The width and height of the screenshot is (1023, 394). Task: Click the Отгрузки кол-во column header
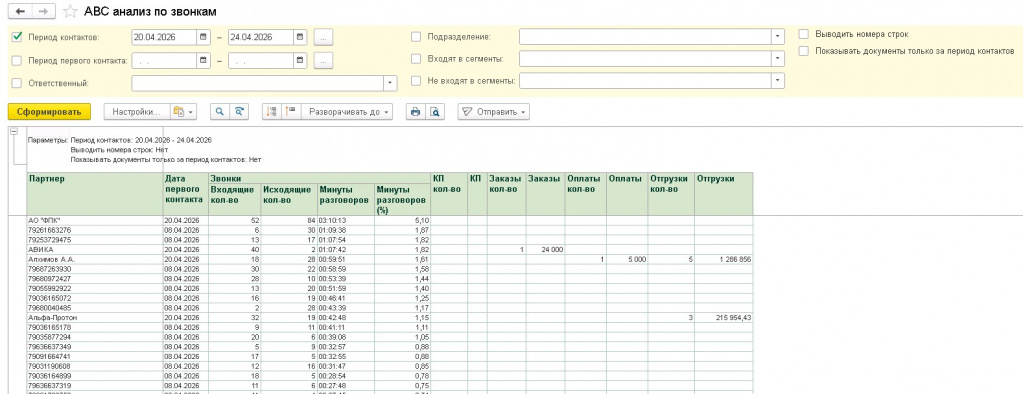pos(671,194)
